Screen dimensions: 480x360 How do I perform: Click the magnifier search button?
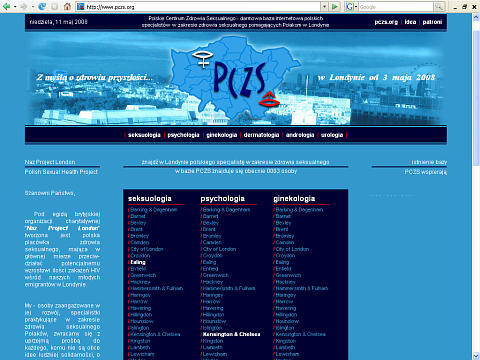coord(439,6)
